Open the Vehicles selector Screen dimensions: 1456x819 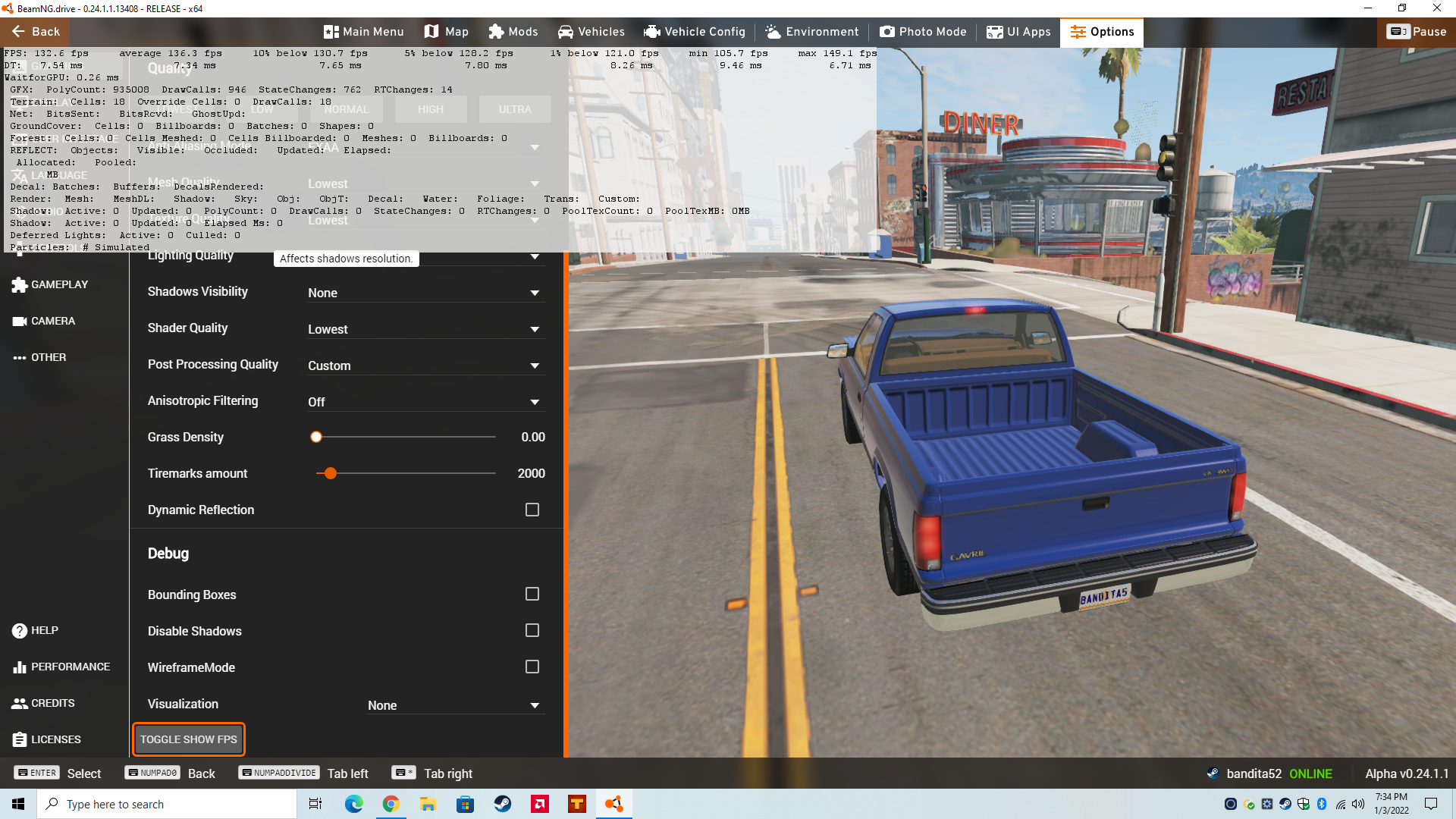pyautogui.click(x=591, y=32)
